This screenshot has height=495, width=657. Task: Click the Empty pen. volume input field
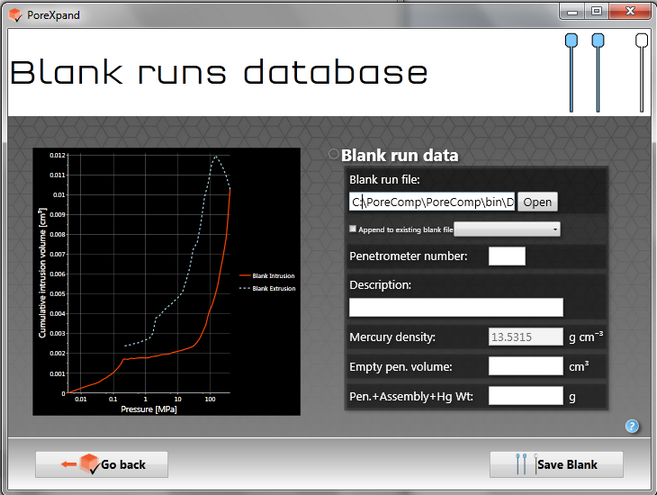point(526,366)
